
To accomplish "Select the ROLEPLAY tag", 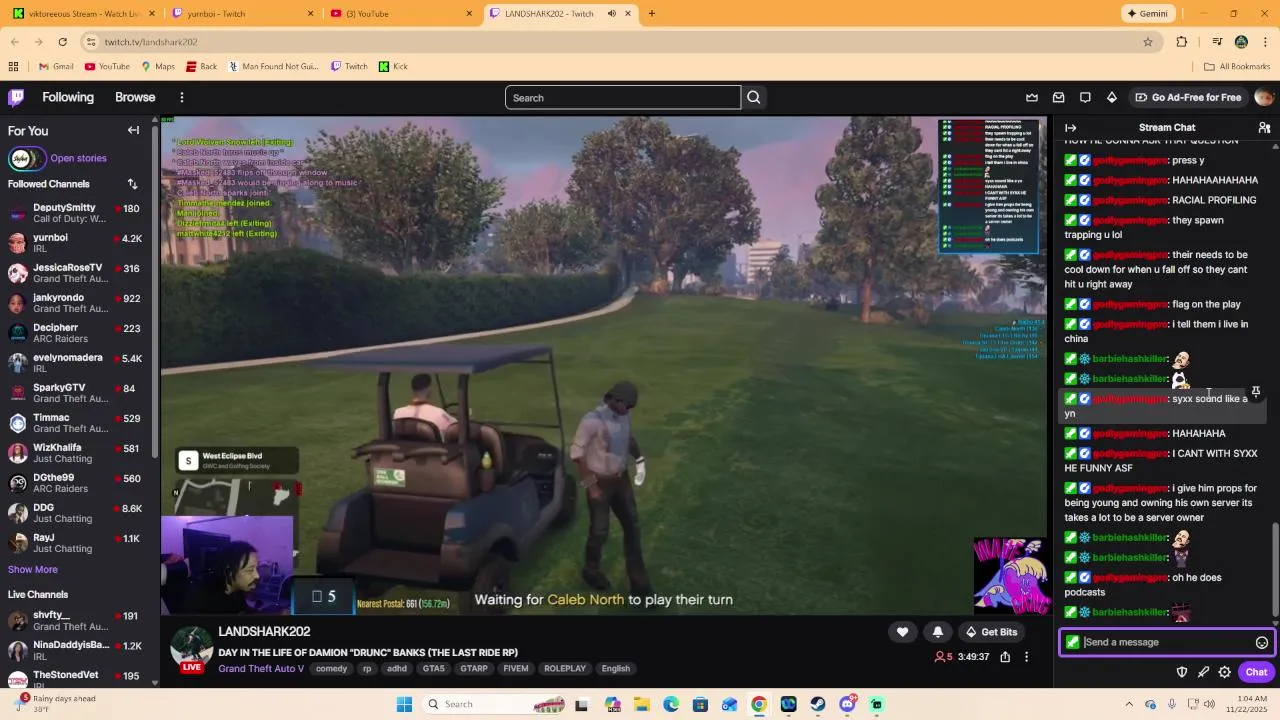I will [x=565, y=669].
